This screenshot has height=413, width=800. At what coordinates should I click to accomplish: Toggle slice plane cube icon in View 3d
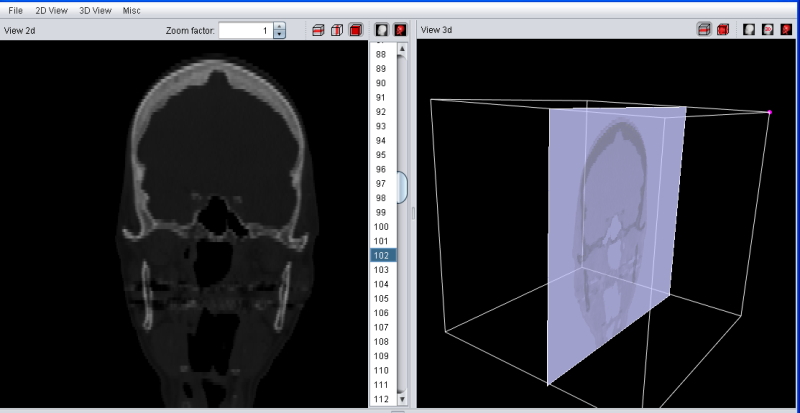pyautogui.click(x=704, y=30)
